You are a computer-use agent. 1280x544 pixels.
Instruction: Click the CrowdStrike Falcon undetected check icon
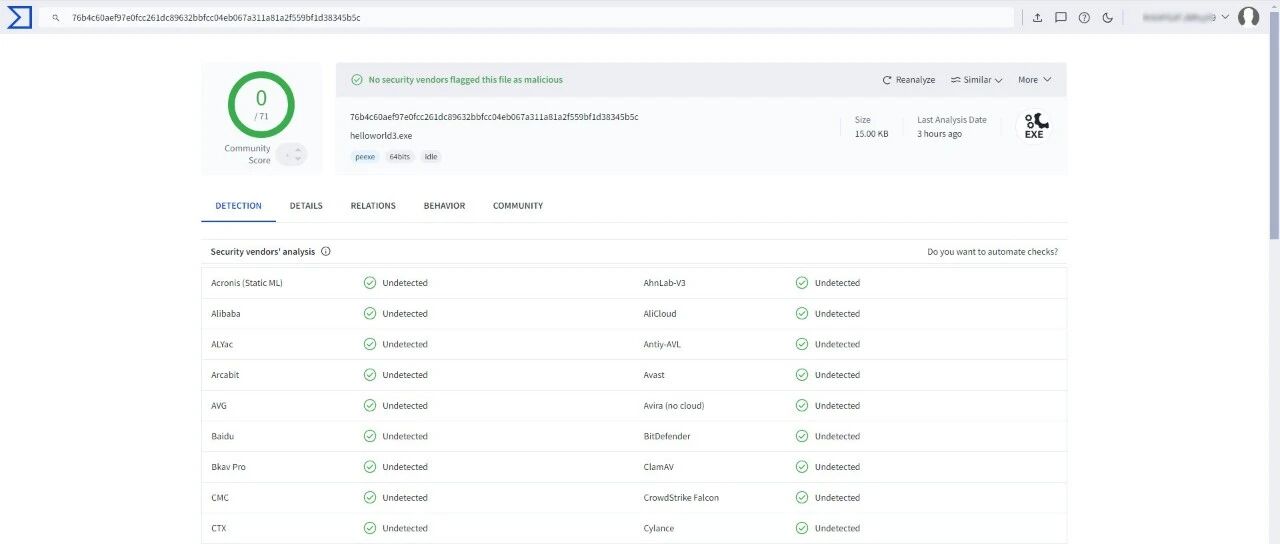[x=802, y=498]
